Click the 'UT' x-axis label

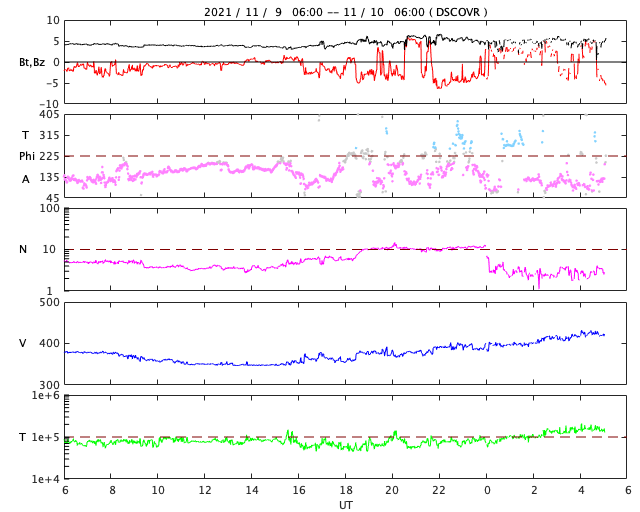(x=345, y=505)
